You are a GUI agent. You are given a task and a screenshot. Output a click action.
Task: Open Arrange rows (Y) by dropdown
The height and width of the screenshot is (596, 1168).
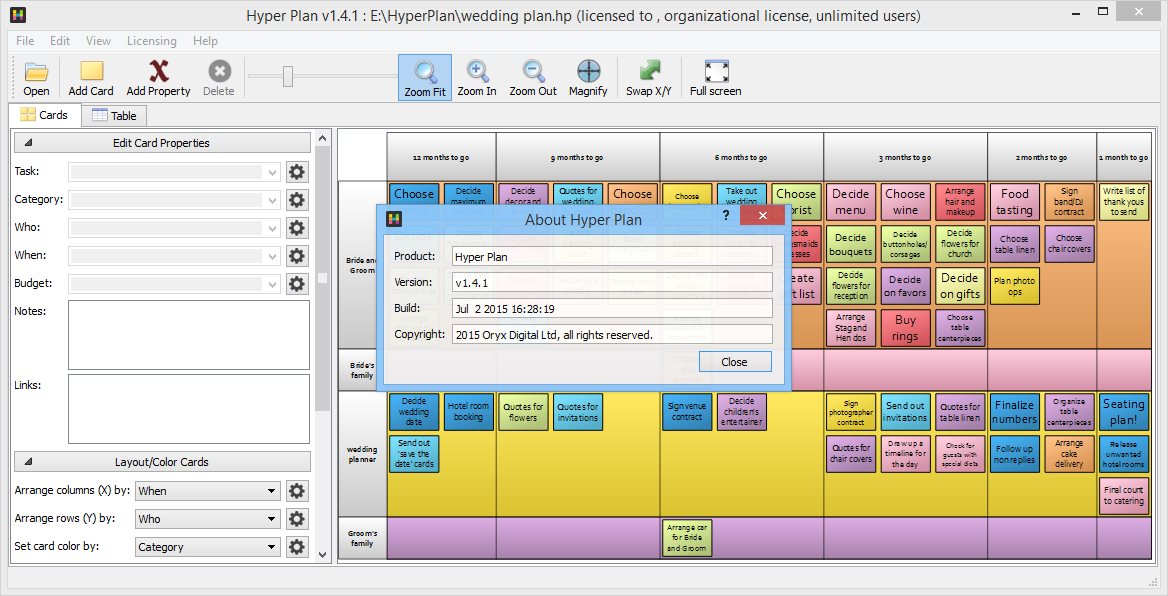[207, 519]
